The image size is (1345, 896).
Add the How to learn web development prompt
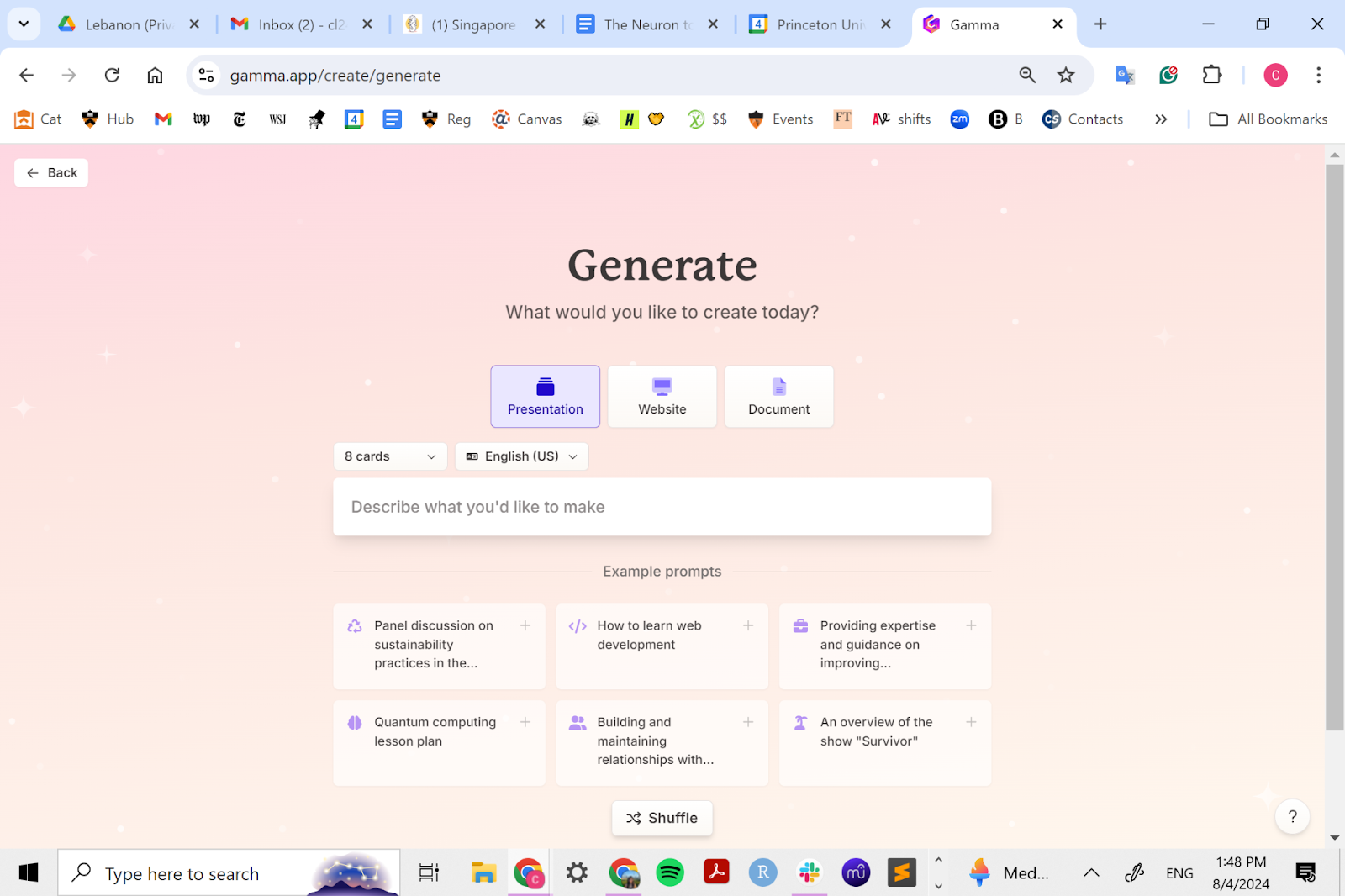click(662, 646)
